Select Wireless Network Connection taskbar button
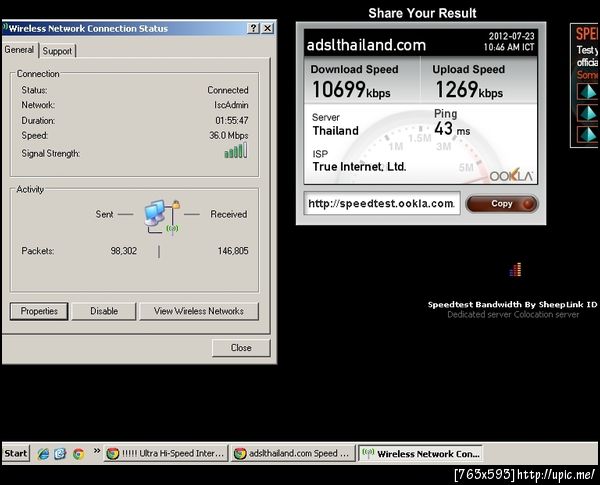Viewport: 600px width, 485px height. tap(420, 454)
